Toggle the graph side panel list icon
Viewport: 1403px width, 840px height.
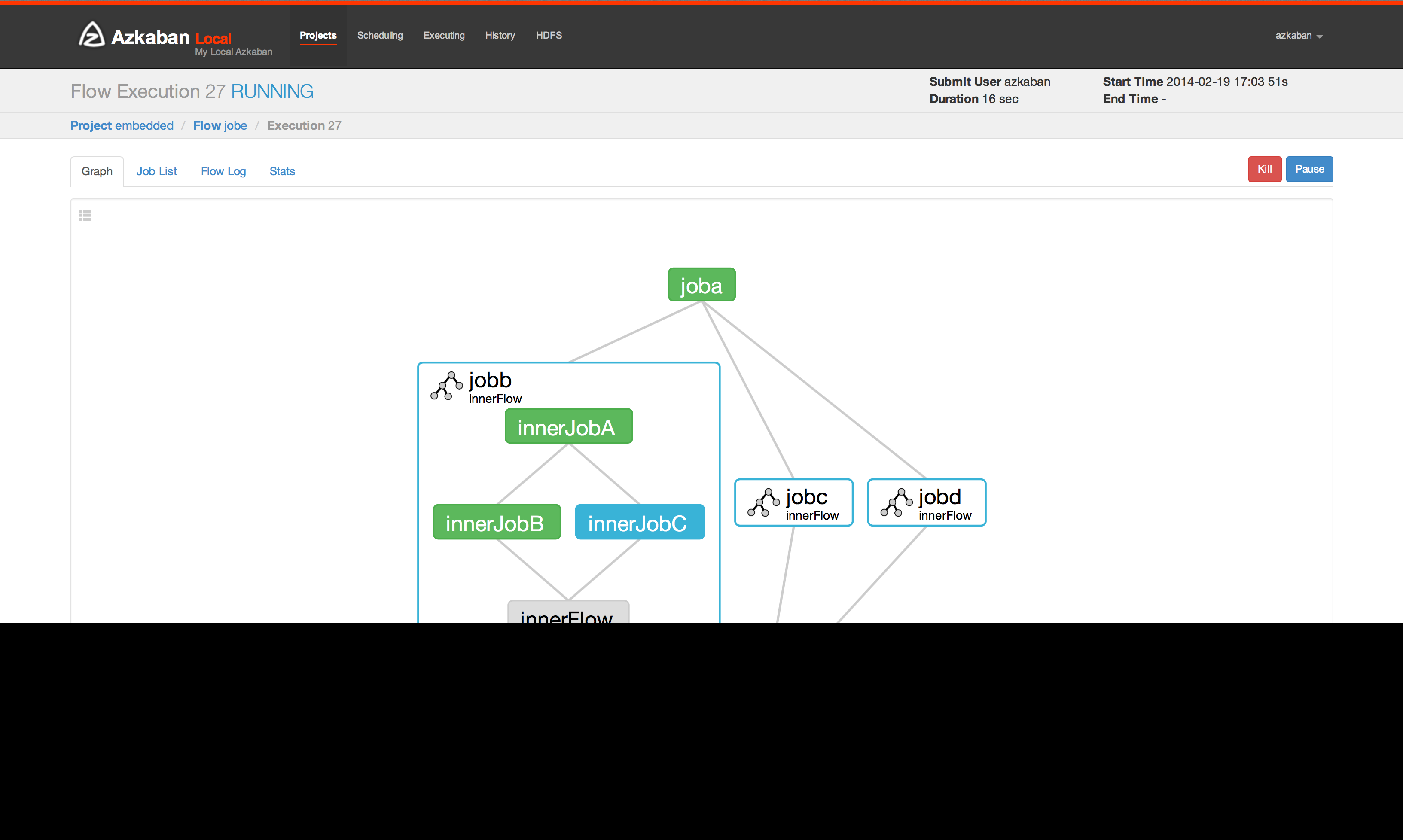pos(85,215)
